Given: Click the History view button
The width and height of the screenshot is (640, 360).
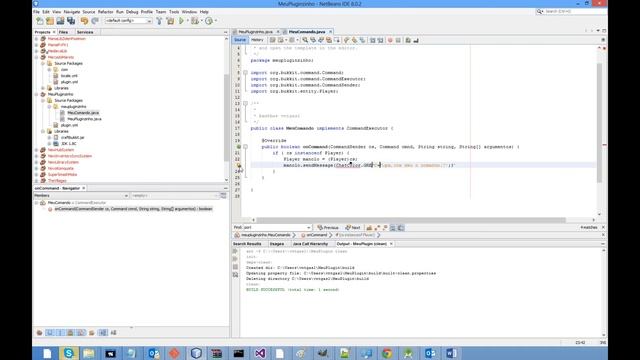Looking at the screenshot, I should click(x=257, y=40).
